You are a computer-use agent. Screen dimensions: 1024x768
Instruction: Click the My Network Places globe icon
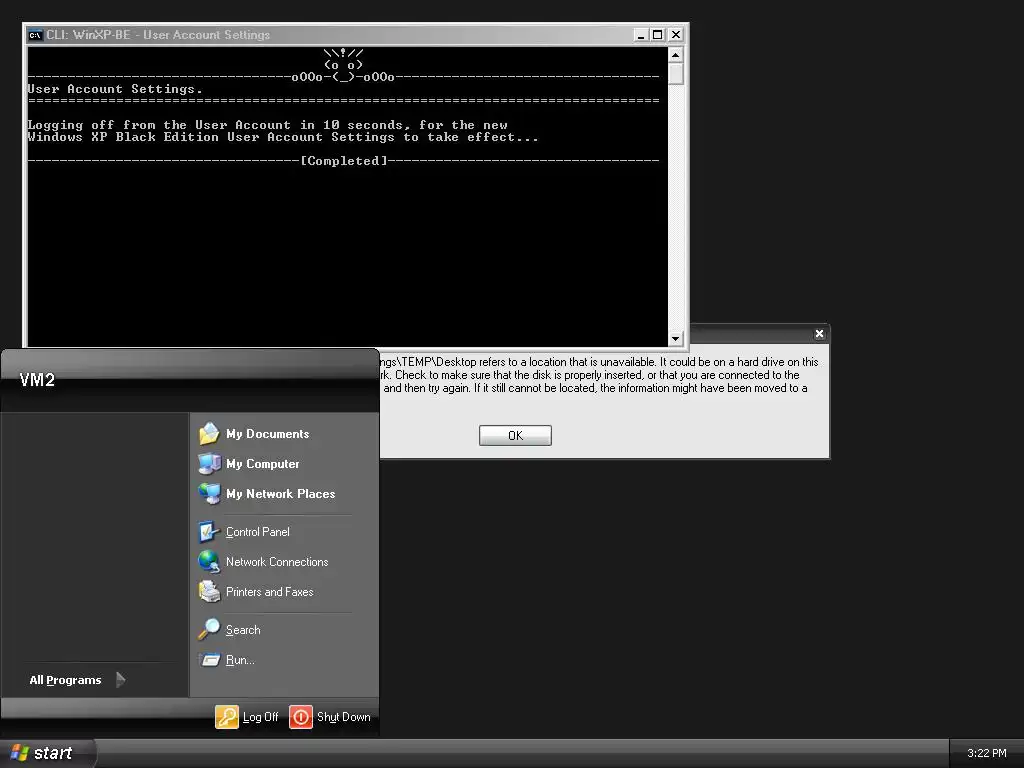coord(209,494)
